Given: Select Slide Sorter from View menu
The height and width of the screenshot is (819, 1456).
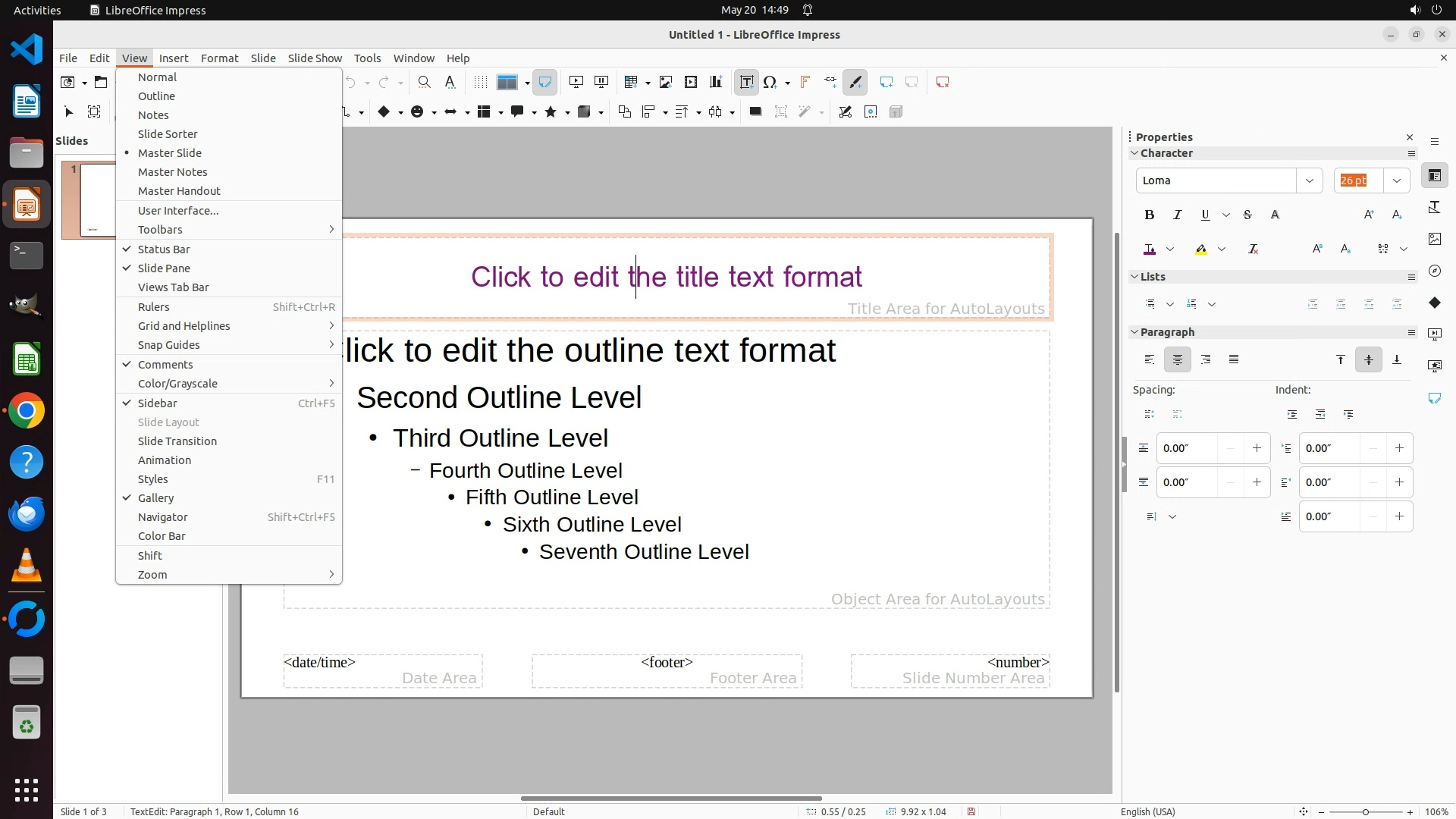Looking at the screenshot, I should click(x=168, y=134).
